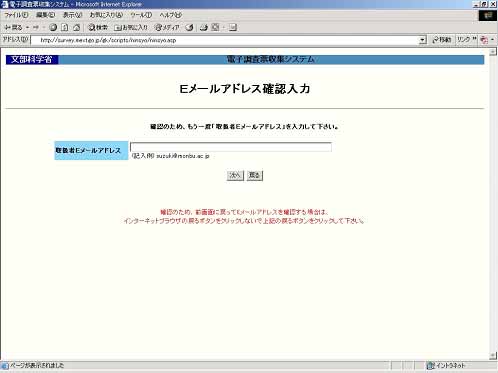Click the address bar URL field

pyautogui.click(x=225, y=40)
